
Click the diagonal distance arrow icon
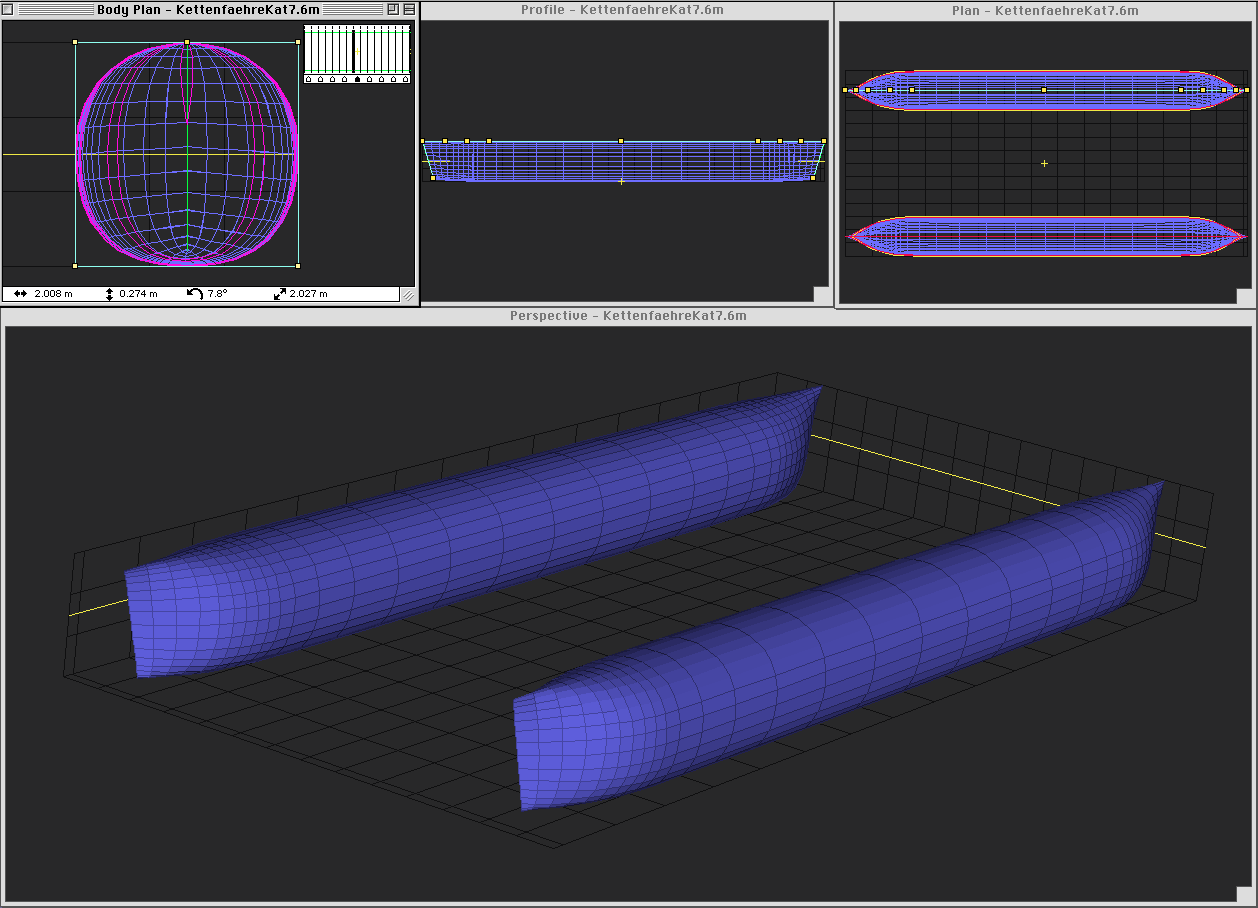[x=280, y=294]
